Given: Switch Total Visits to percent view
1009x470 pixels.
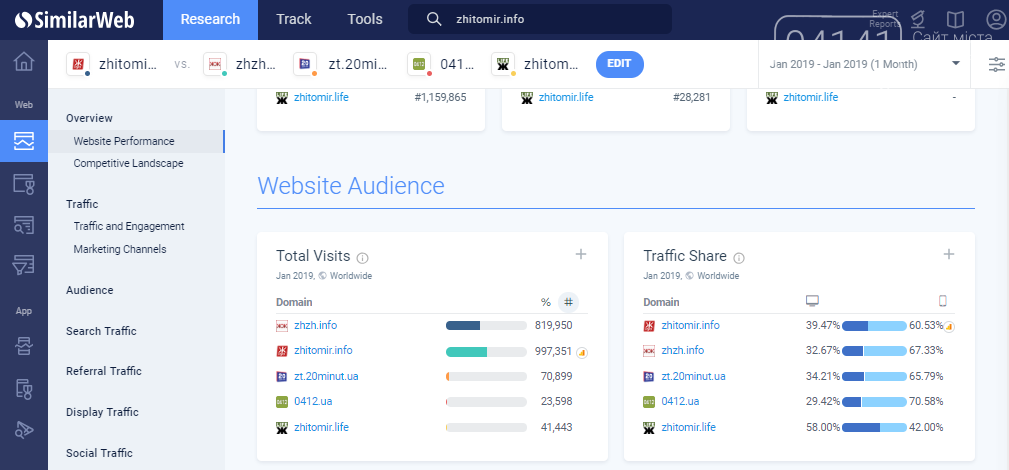Looking at the screenshot, I should (x=546, y=302).
